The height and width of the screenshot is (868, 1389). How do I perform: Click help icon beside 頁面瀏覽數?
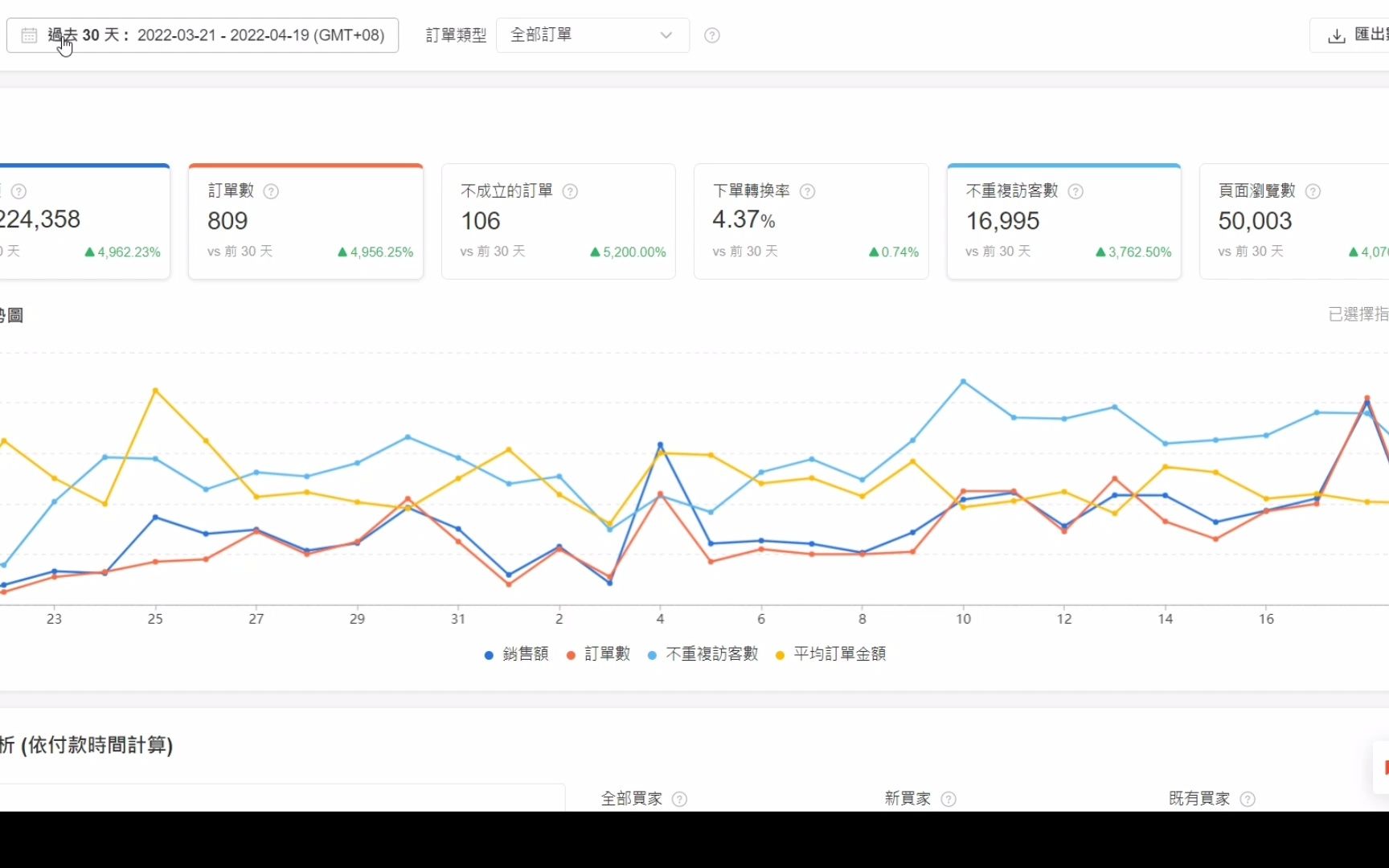click(x=1313, y=191)
